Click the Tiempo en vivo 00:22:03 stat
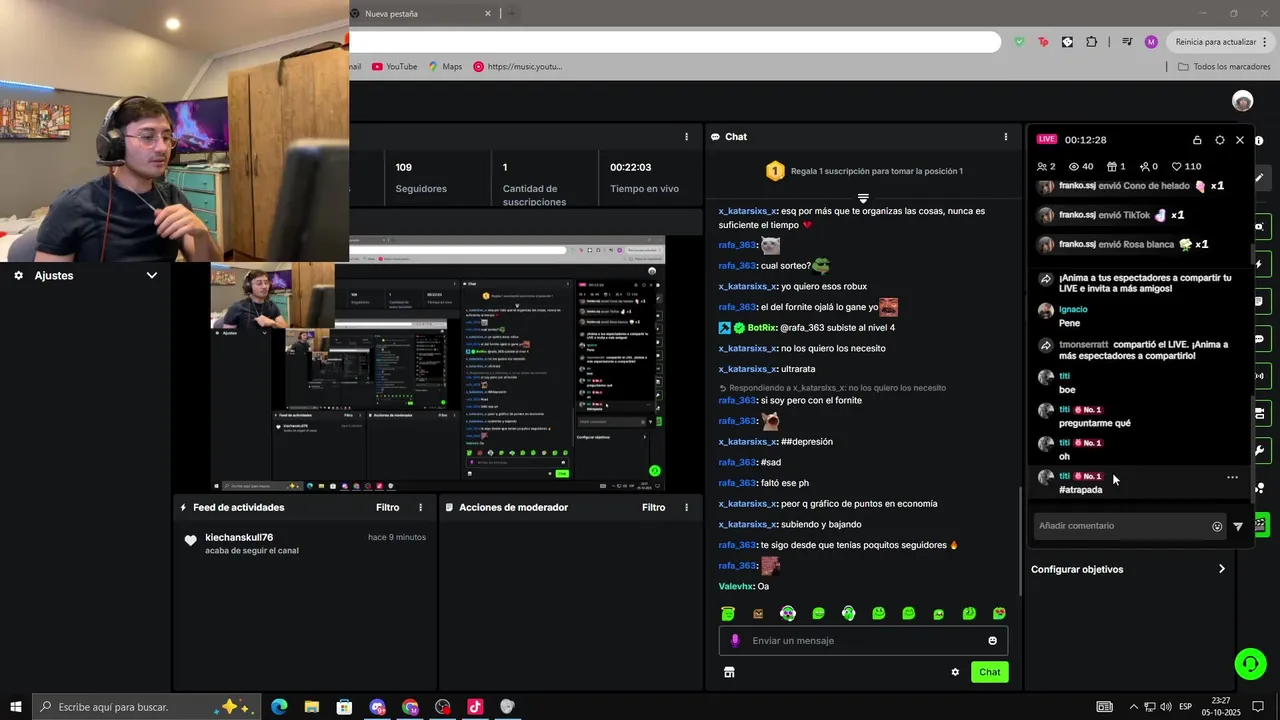 point(644,178)
